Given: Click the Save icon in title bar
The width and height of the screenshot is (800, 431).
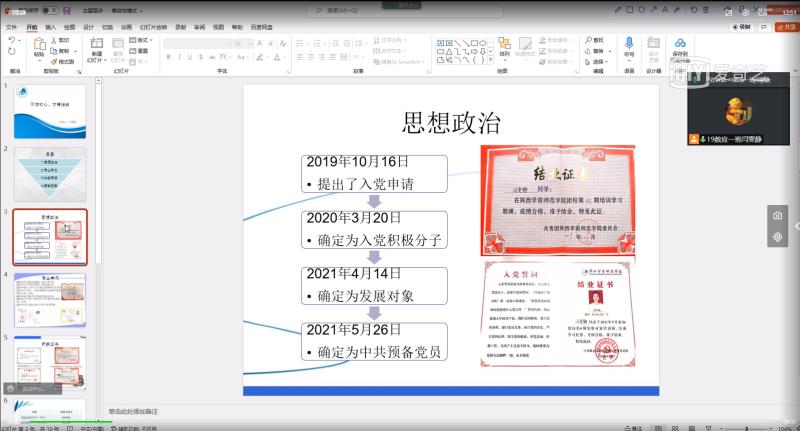Looking at the screenshot, I should coord(67,10).
